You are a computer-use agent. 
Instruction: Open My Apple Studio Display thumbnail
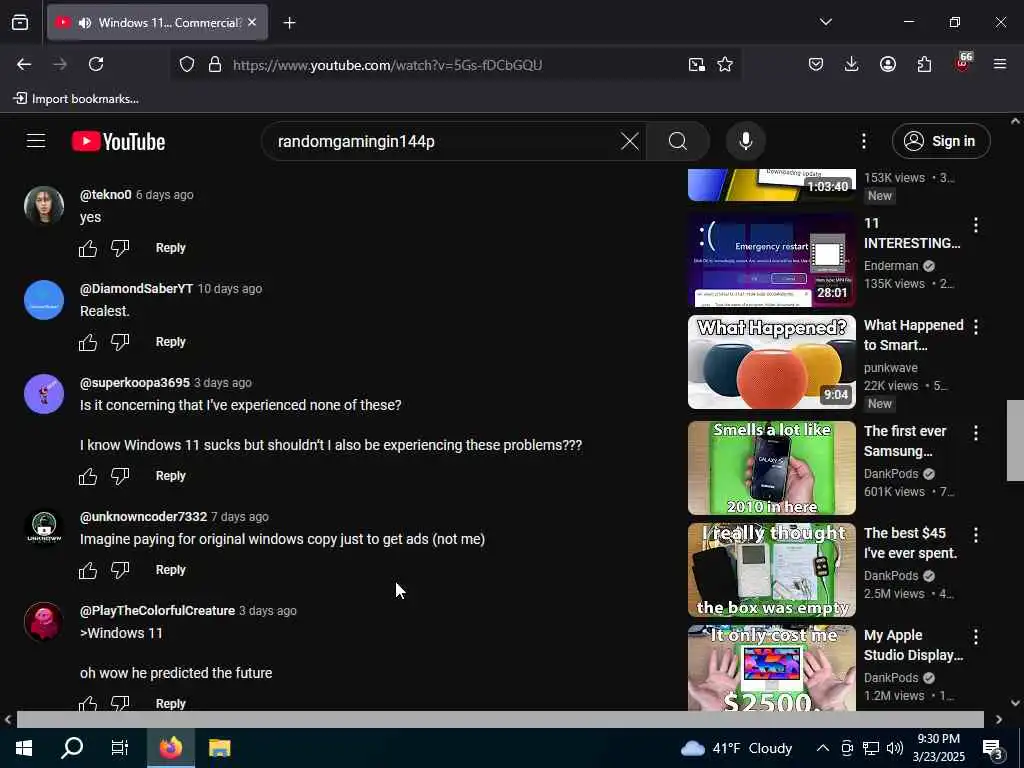tap(771, 667)
